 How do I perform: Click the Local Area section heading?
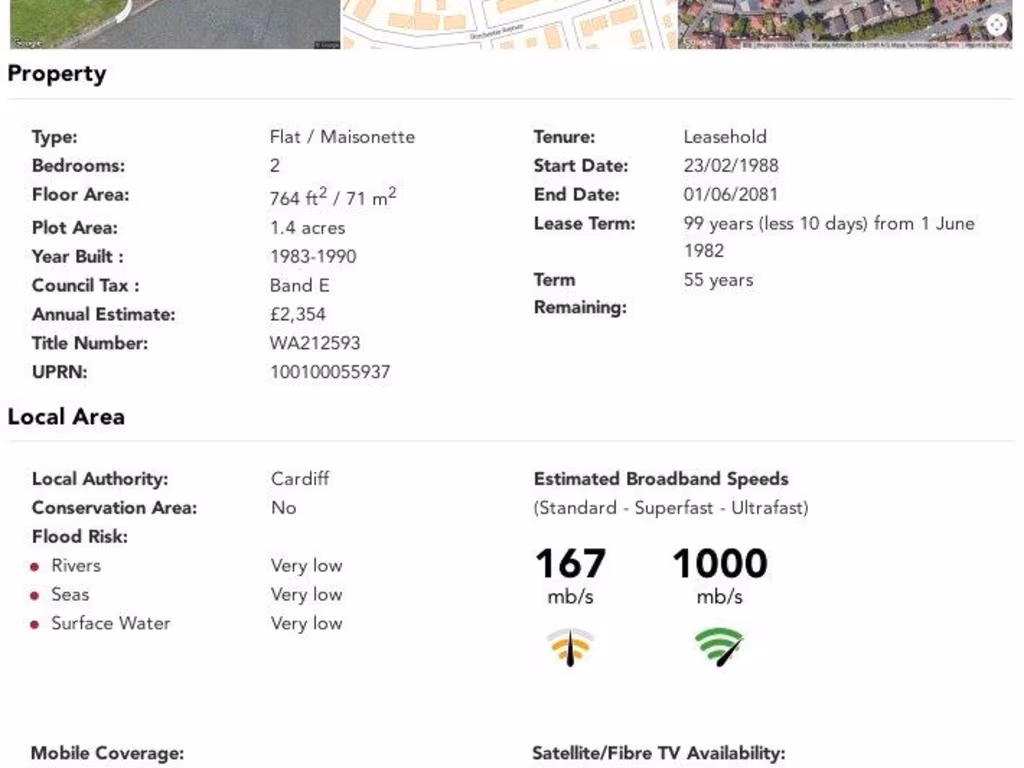[66, 417]
